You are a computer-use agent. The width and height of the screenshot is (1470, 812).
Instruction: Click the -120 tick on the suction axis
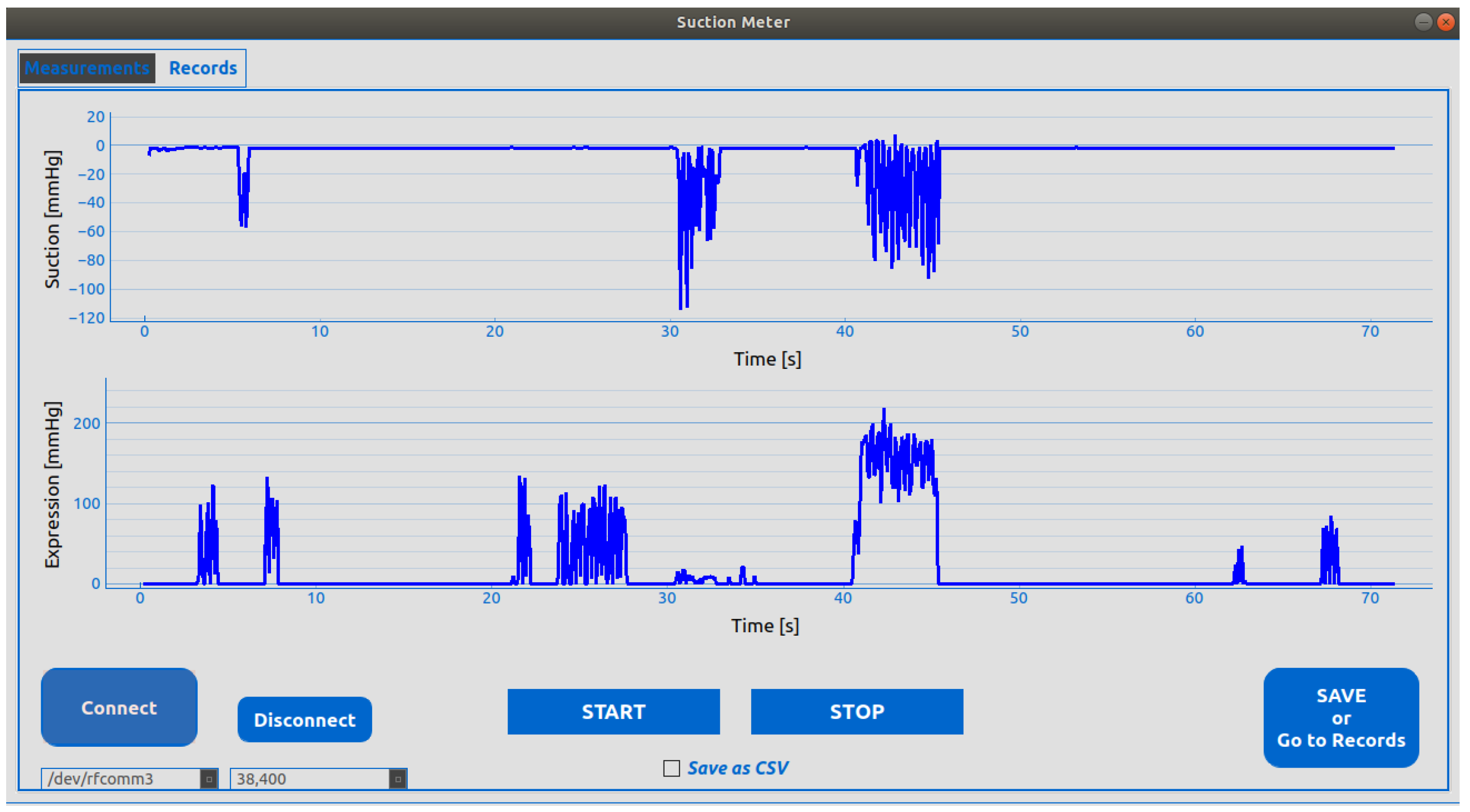[x=87, y=318]
